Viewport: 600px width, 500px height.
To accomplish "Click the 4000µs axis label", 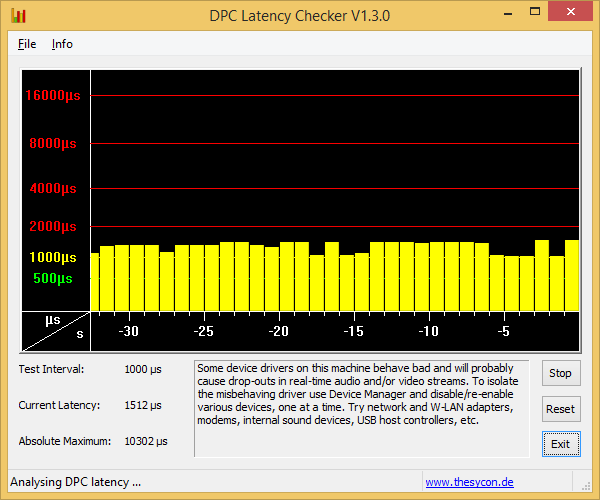I will [53, 188].
